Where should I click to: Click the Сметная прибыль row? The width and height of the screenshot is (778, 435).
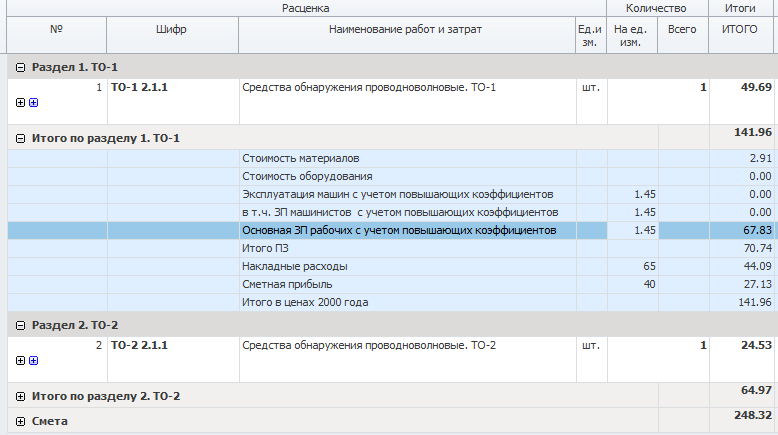coord(390,284)
